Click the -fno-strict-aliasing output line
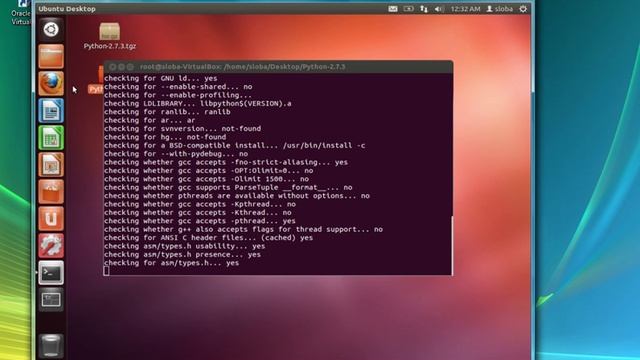Screen dimensions: 640x360 tap(226, 162)
